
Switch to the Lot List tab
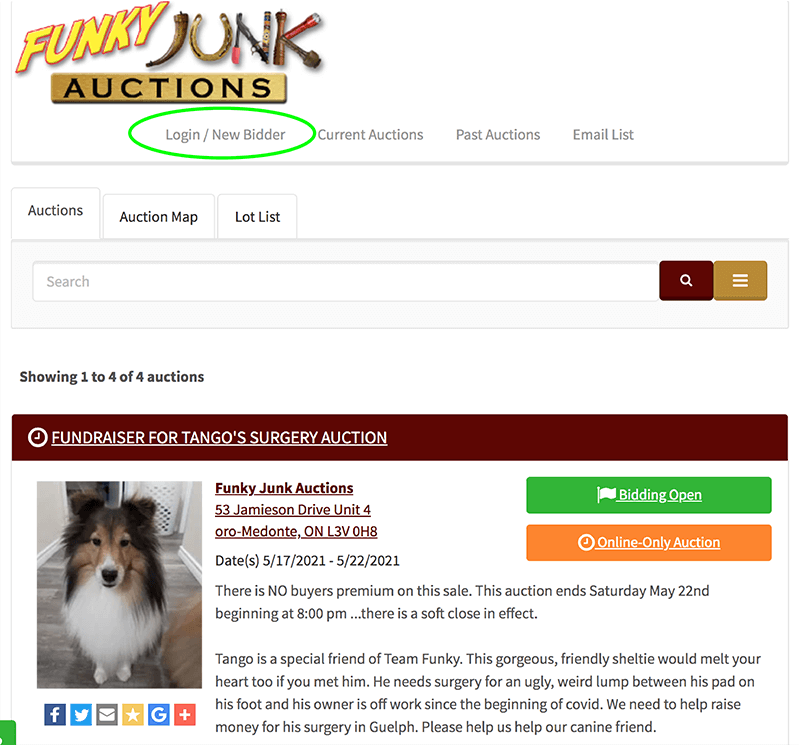[258, 216]
